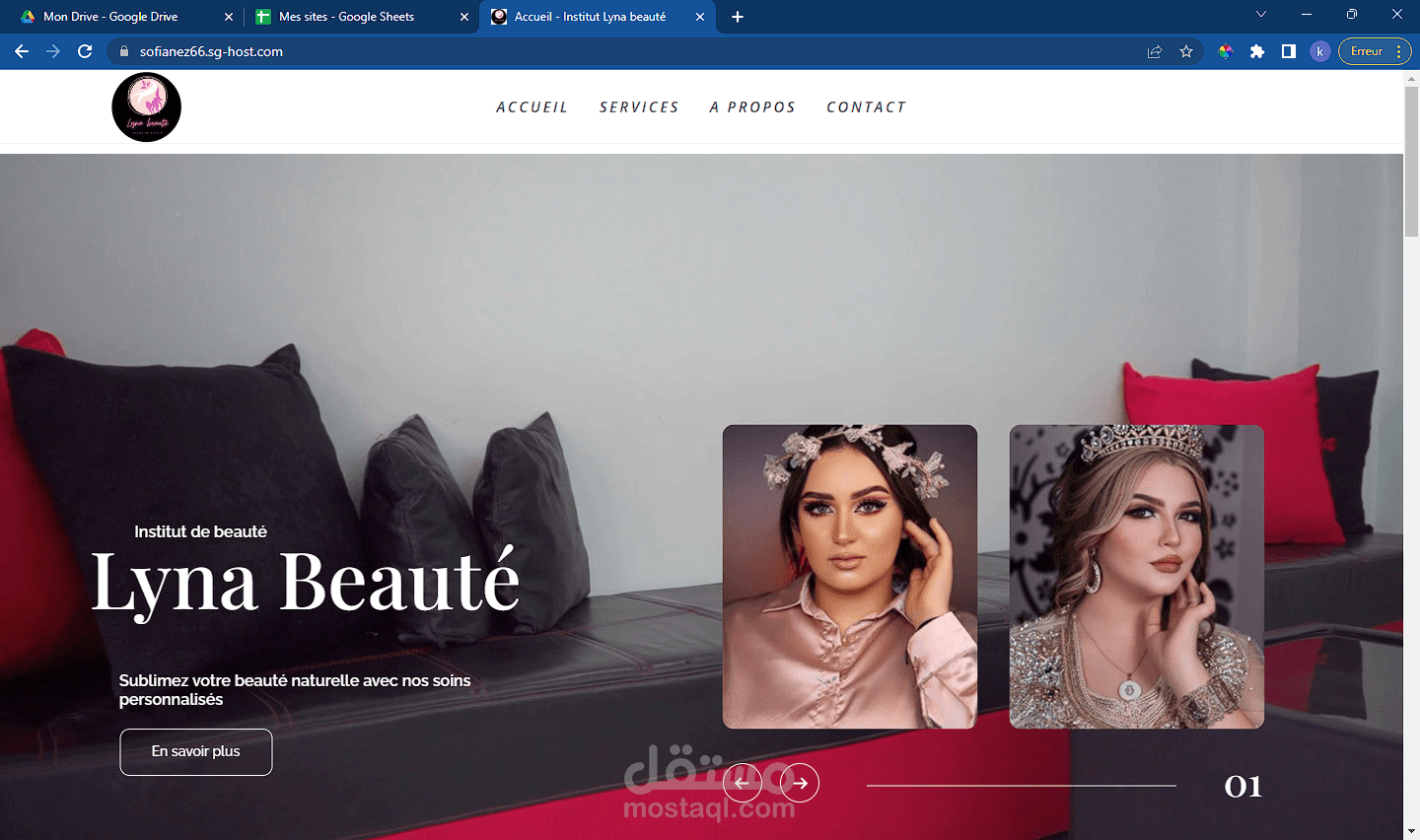Click the Lyna Beauté round logo
The height and width of the screenshot is (840, 1420).
[x=146, y=106]
